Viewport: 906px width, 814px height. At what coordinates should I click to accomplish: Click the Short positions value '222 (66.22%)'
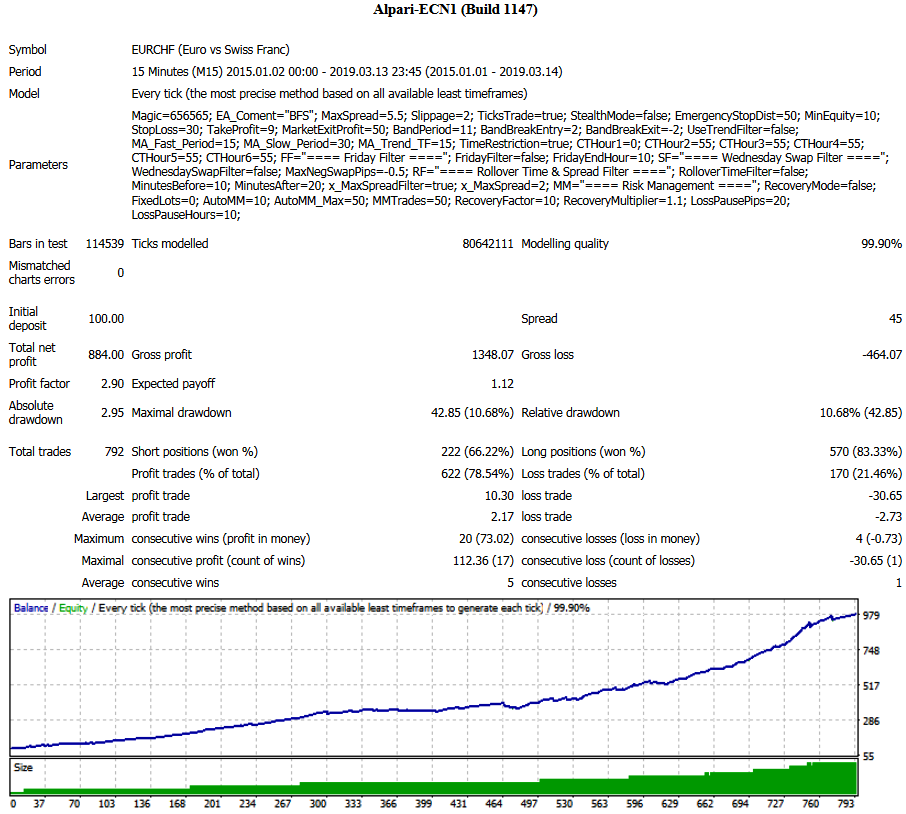477,452
